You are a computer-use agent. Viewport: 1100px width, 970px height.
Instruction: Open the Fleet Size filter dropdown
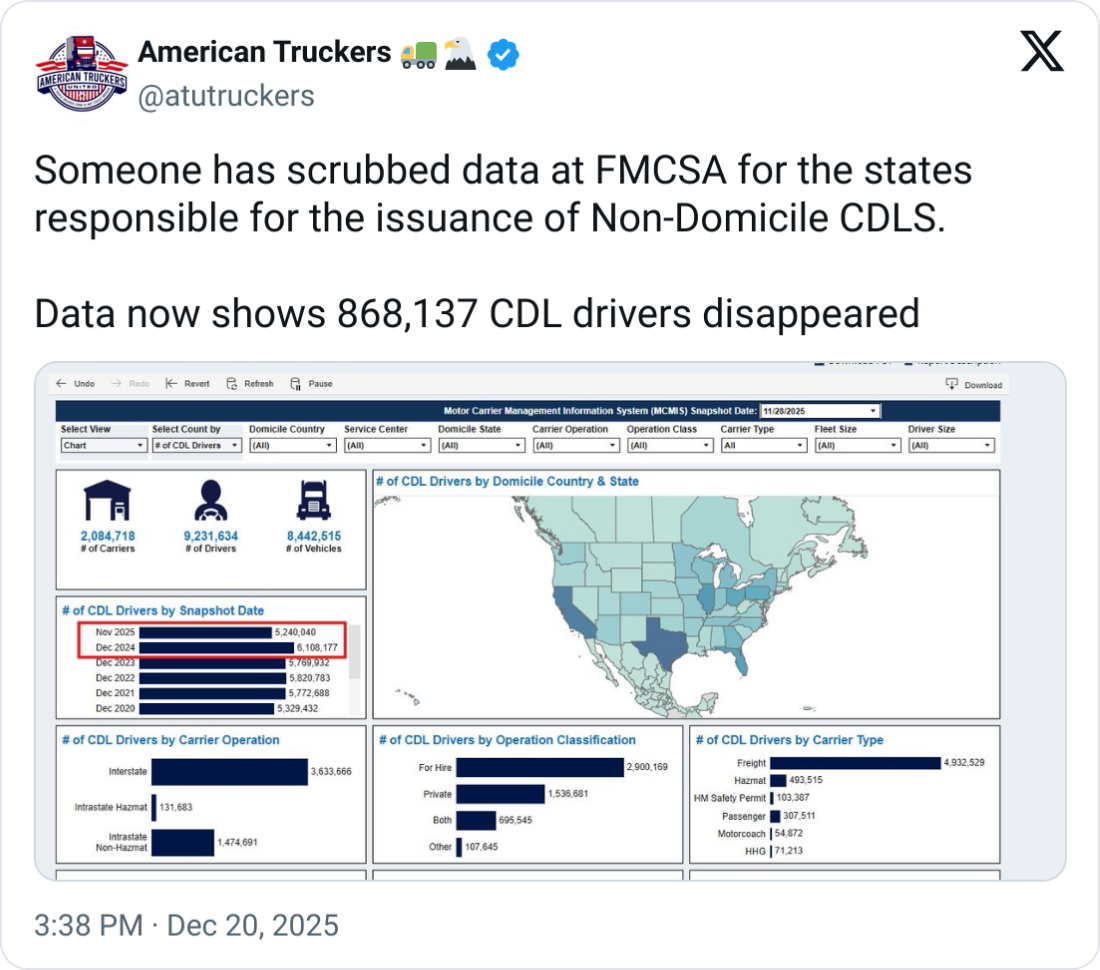pos(857,445)
